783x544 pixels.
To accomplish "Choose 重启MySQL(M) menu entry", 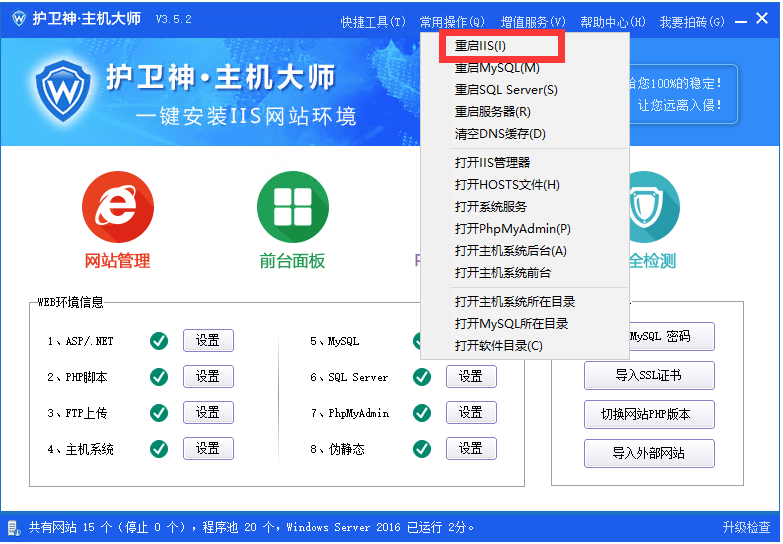I will [x=497, y=68].
